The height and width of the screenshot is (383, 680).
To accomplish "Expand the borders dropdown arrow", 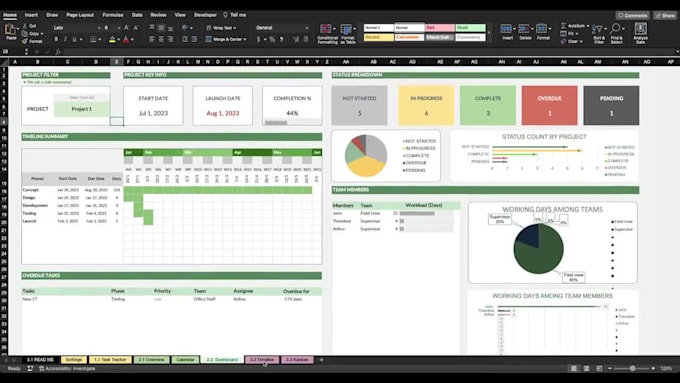I will tap(100, 39).
